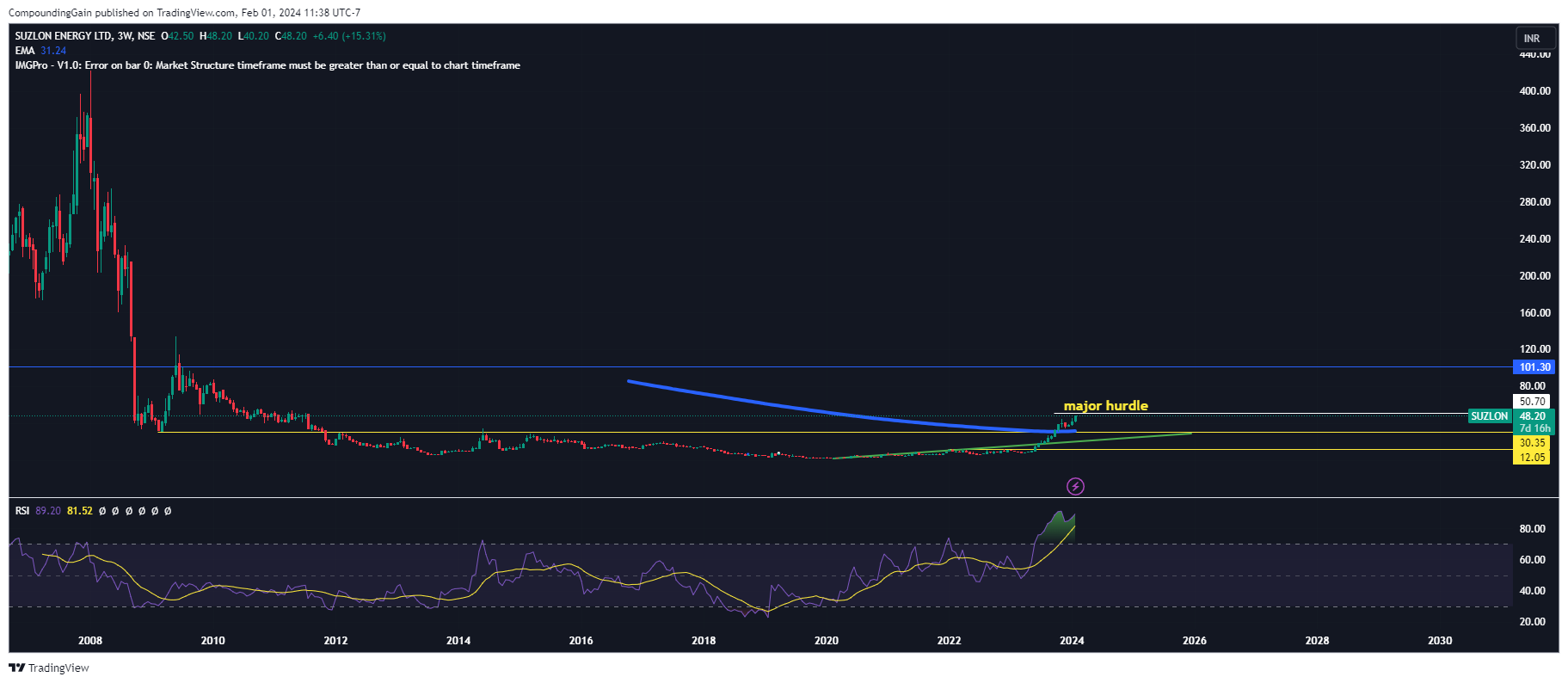
Task: Click the RSI value 89.20
Action: click(48, 511)
